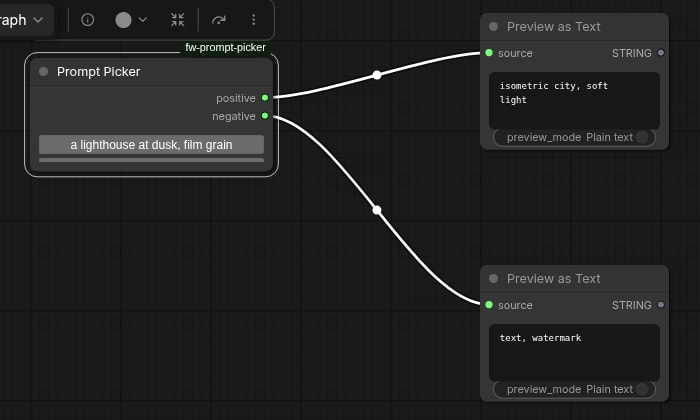This screenshot has width=700, height=420.
Task: Expand the color picker chevron
Action: click(142, 20)
